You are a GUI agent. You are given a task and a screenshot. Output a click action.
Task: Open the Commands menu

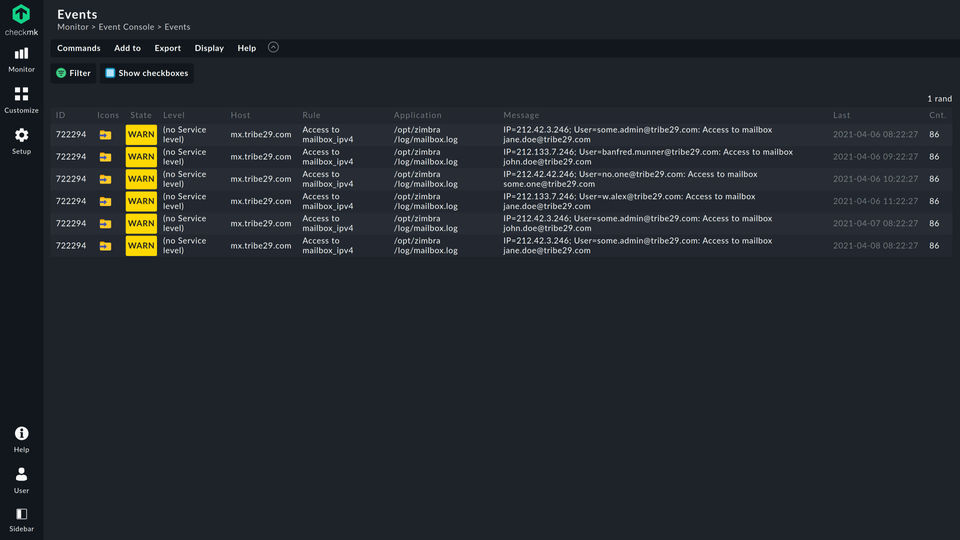78,48
